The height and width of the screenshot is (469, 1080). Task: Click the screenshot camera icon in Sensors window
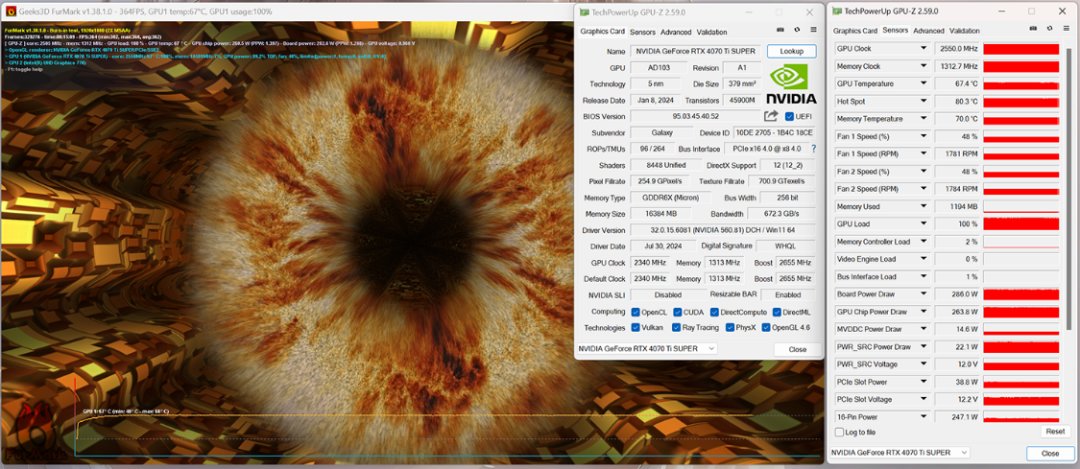[1034, 30]
